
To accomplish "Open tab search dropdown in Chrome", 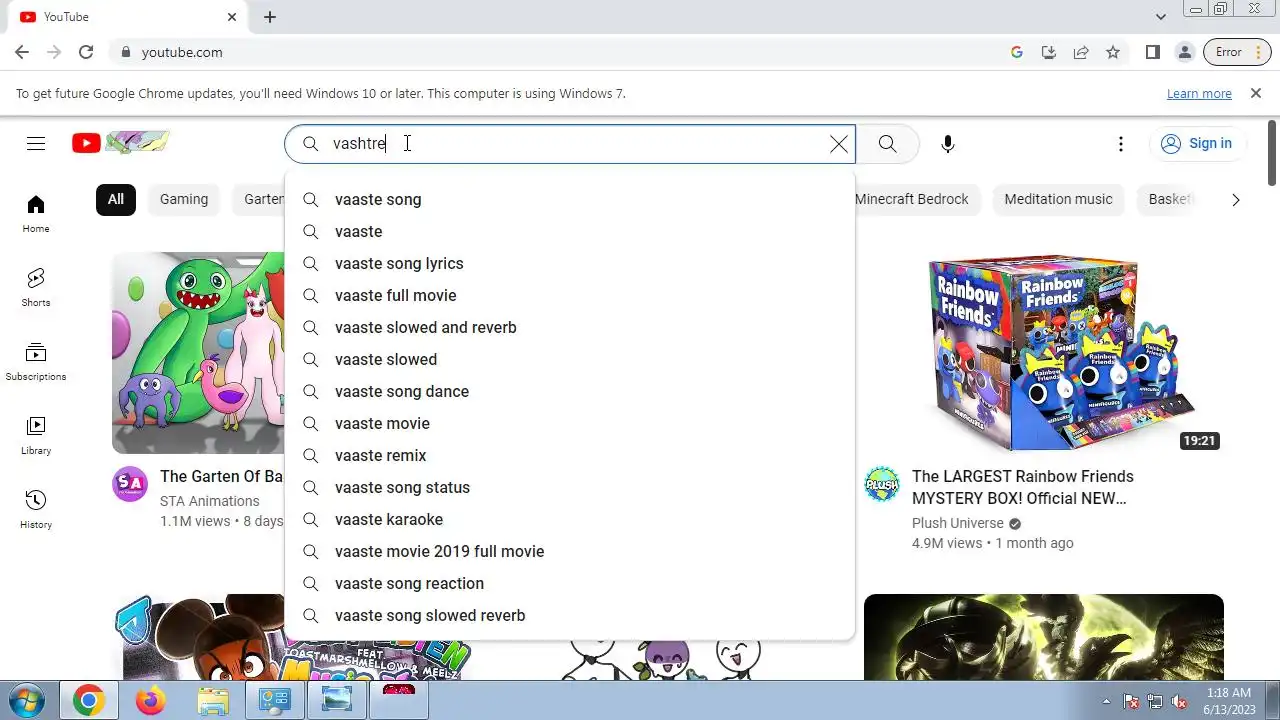I will (x=1161, y=17).
